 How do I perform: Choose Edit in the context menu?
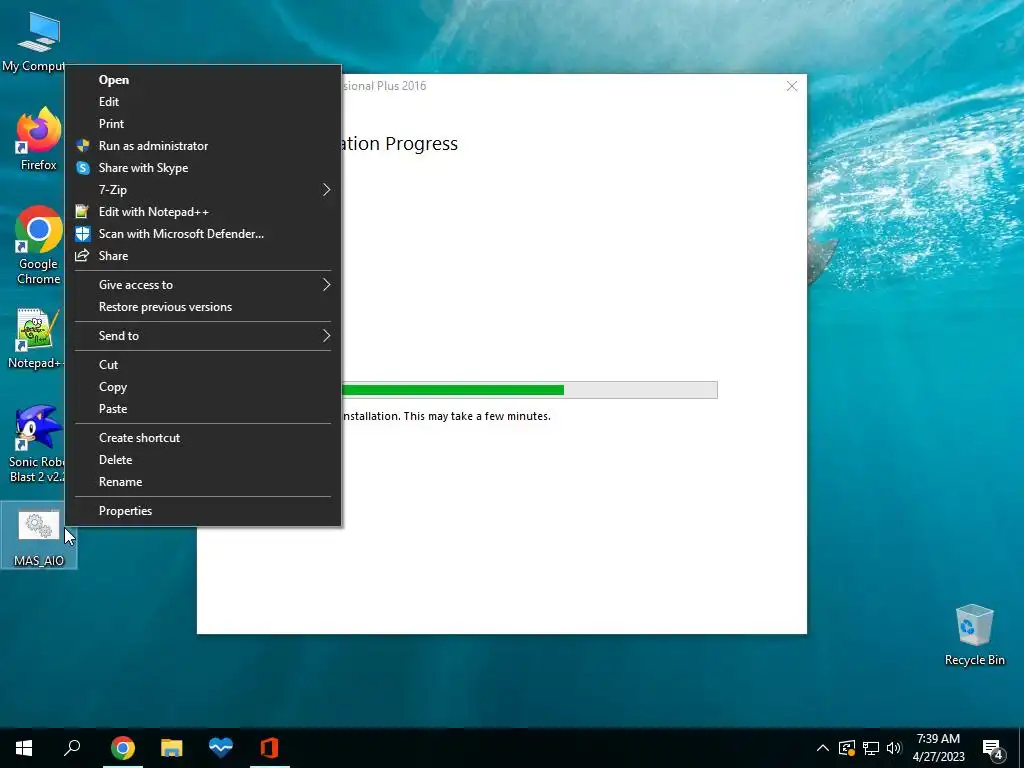tap(203, 102)
